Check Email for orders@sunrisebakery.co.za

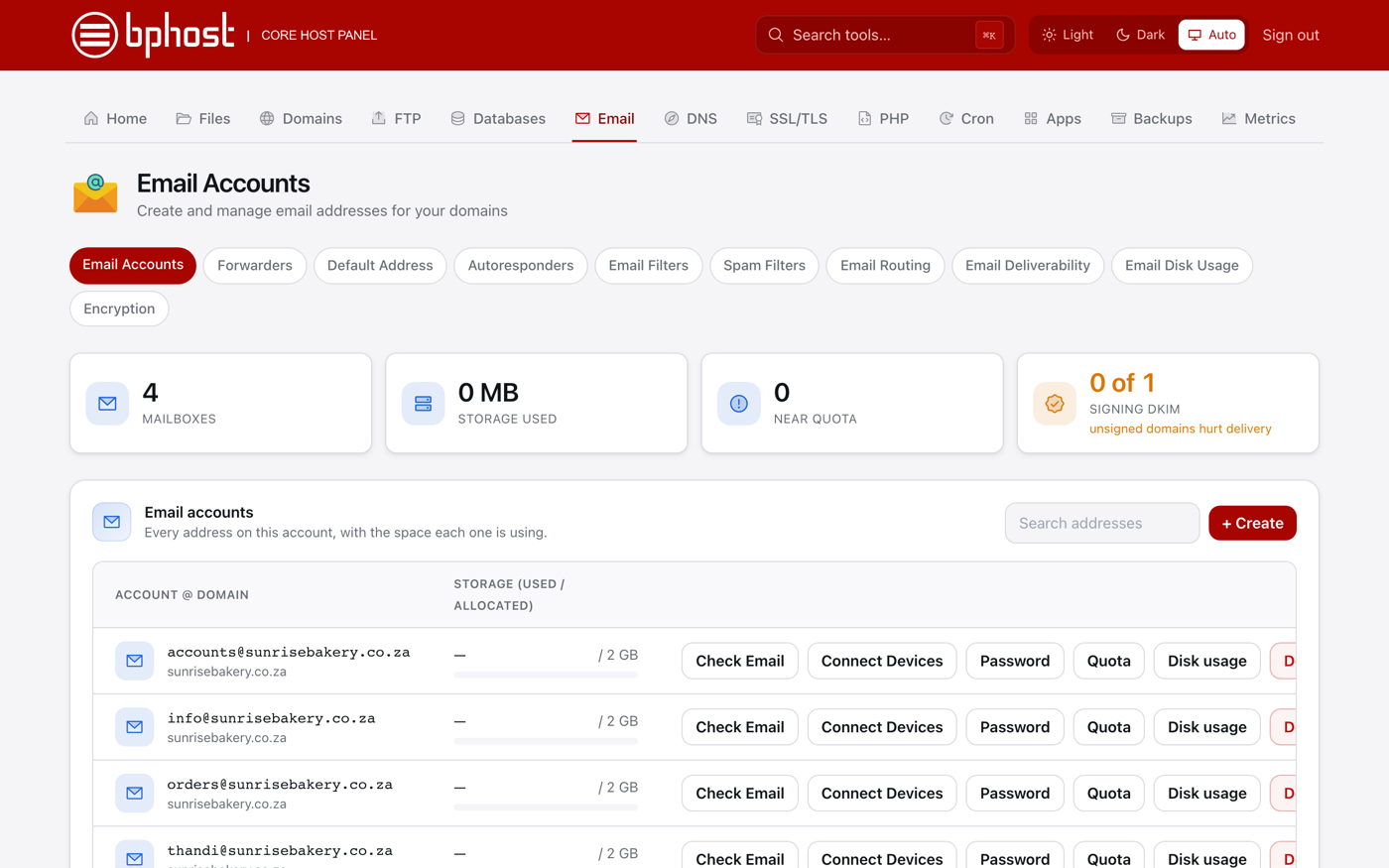(740, 794)
